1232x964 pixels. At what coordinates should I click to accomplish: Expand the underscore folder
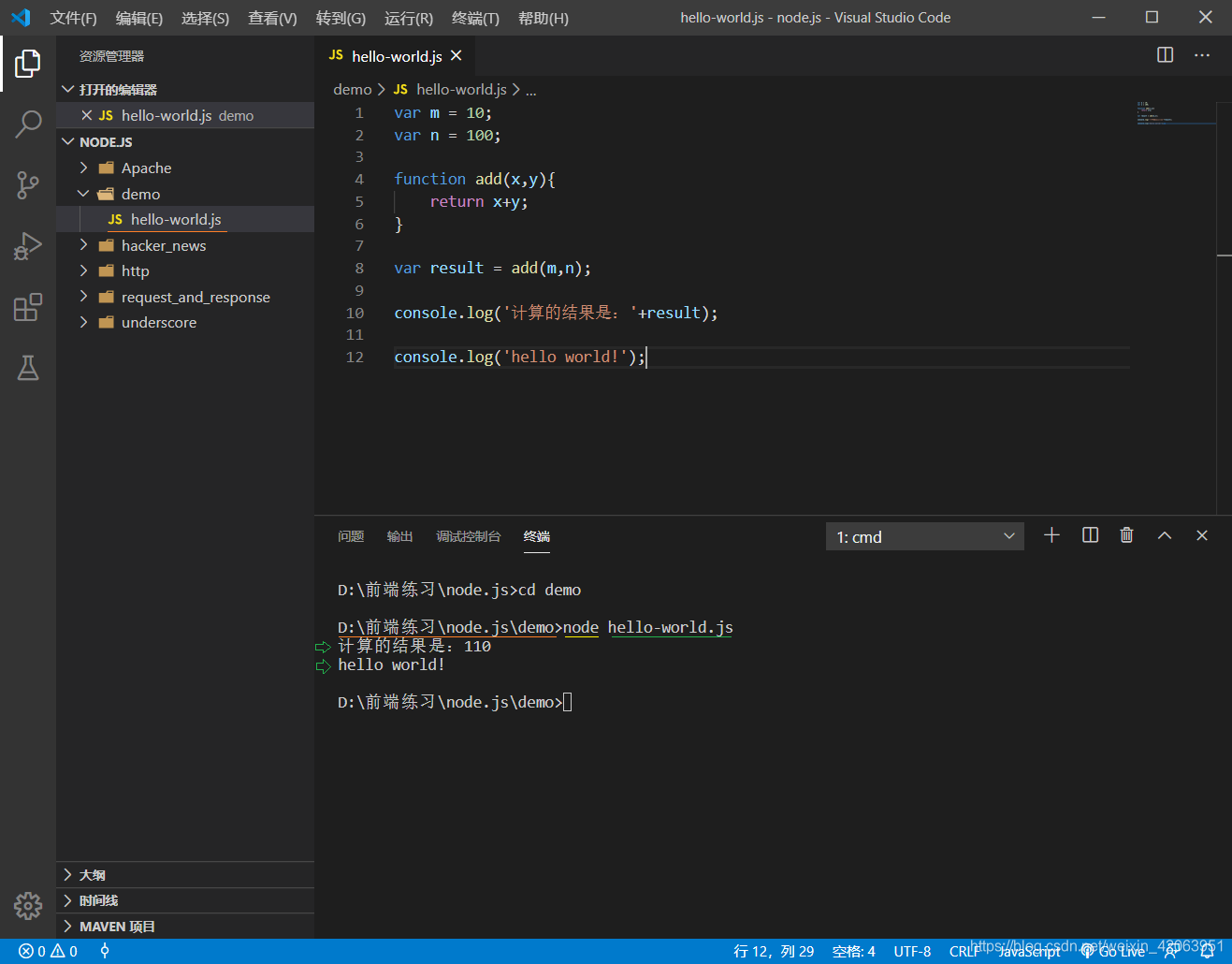(84, 322)
